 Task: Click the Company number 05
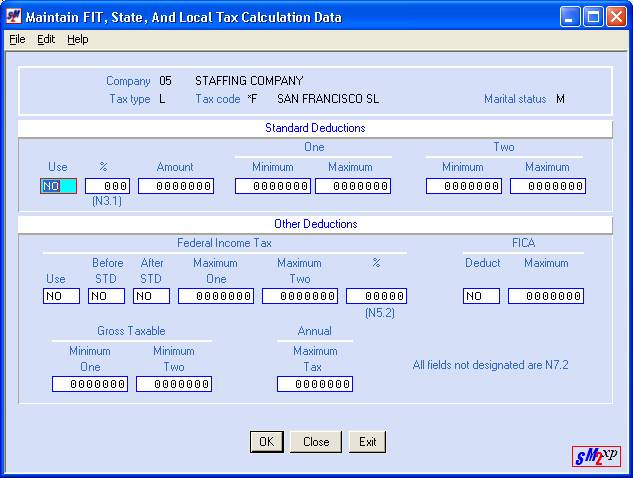165,81
